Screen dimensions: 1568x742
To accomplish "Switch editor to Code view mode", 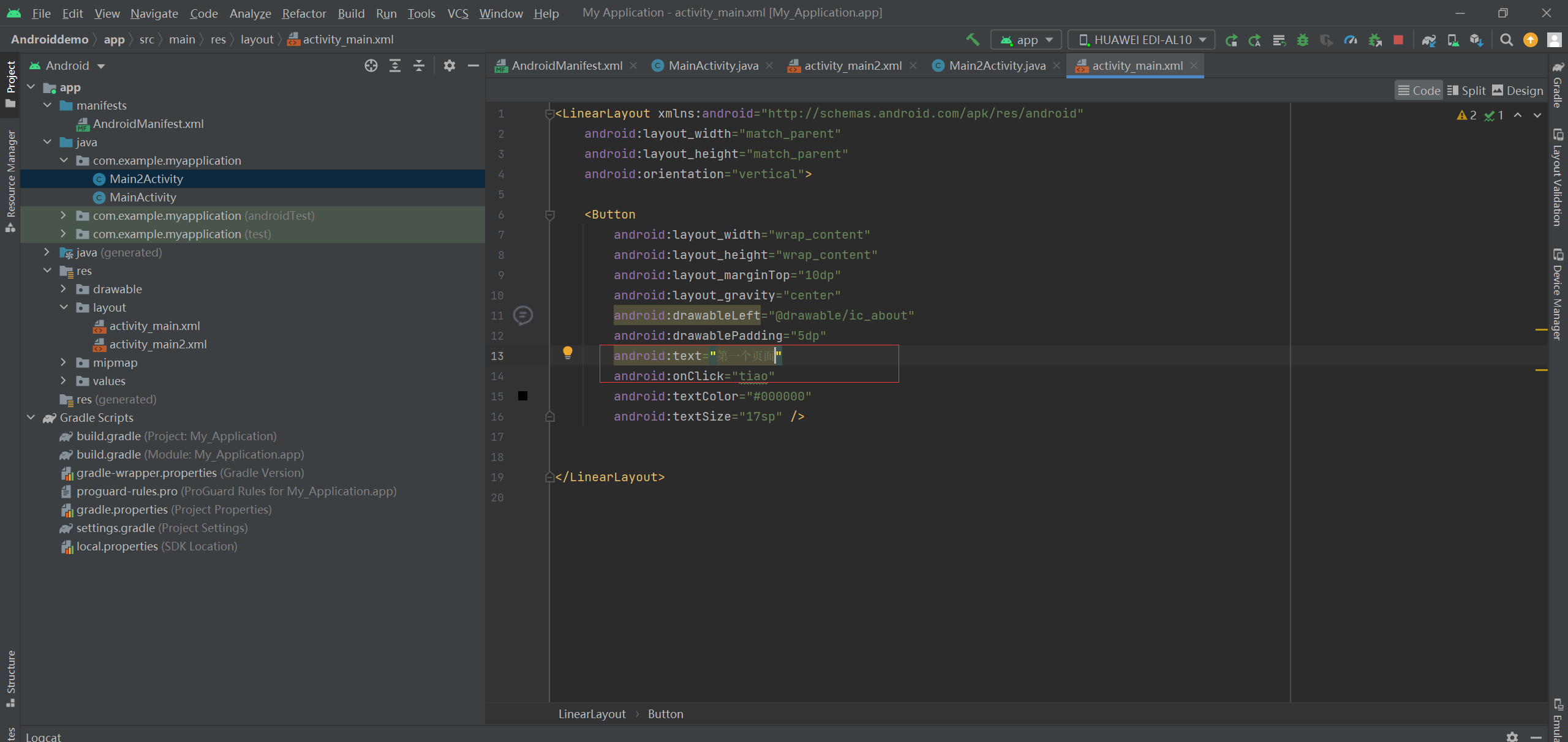I will click(1419, 91).
